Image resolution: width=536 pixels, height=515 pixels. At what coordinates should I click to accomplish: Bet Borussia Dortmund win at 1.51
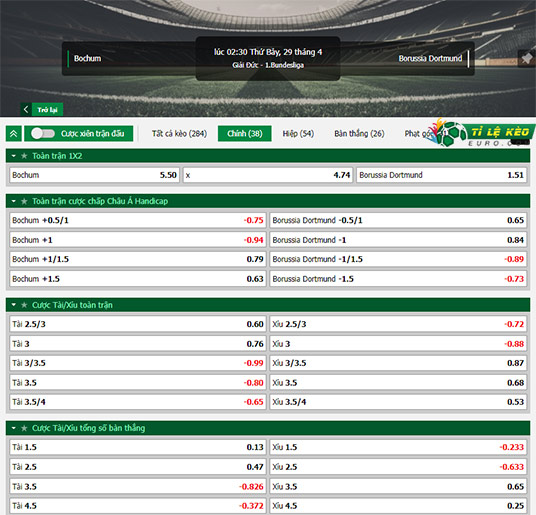[441, 175]
